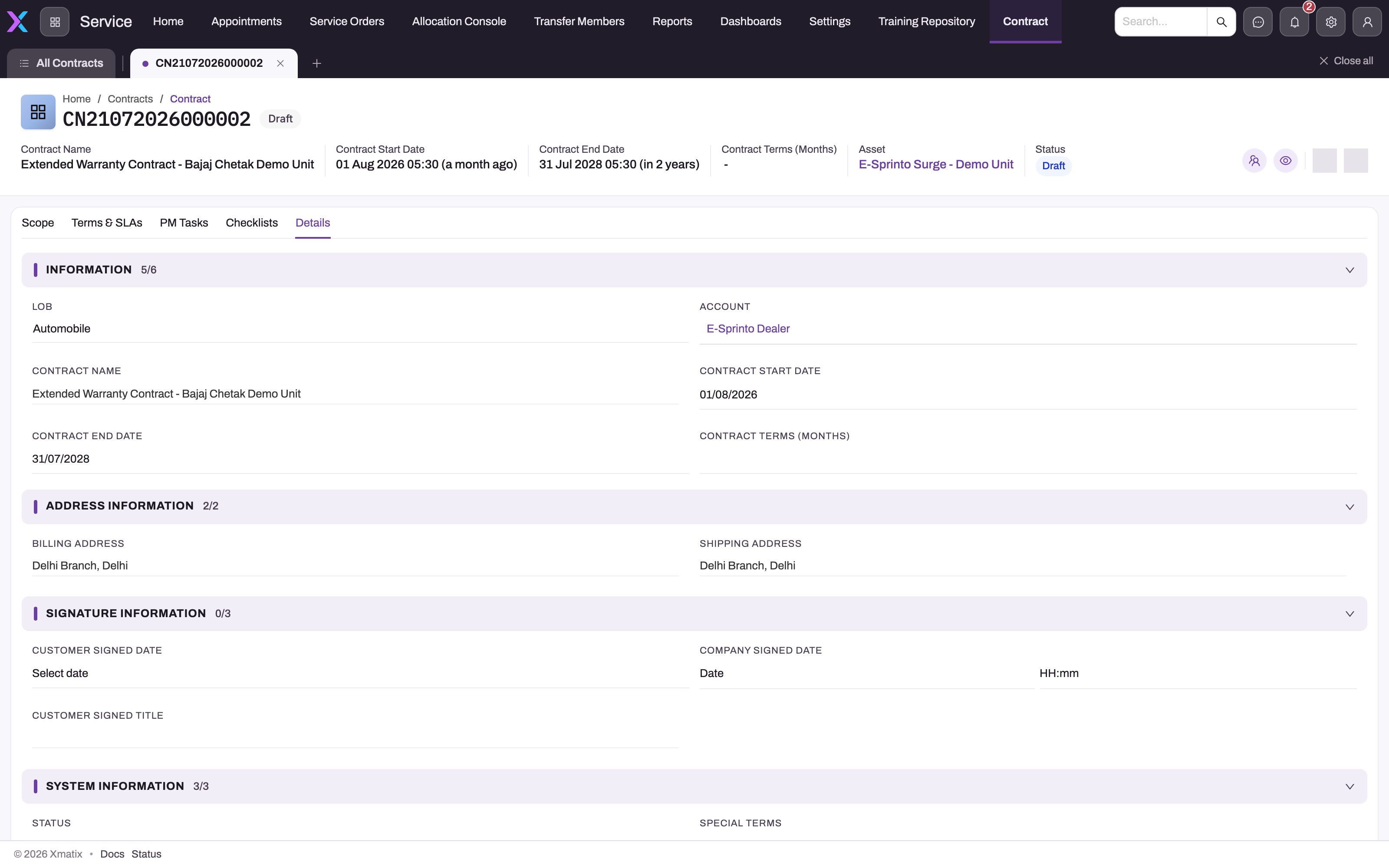1389x868 pixels.
Task: Collapse the INFORMATION section
Action: (1350, 270)
